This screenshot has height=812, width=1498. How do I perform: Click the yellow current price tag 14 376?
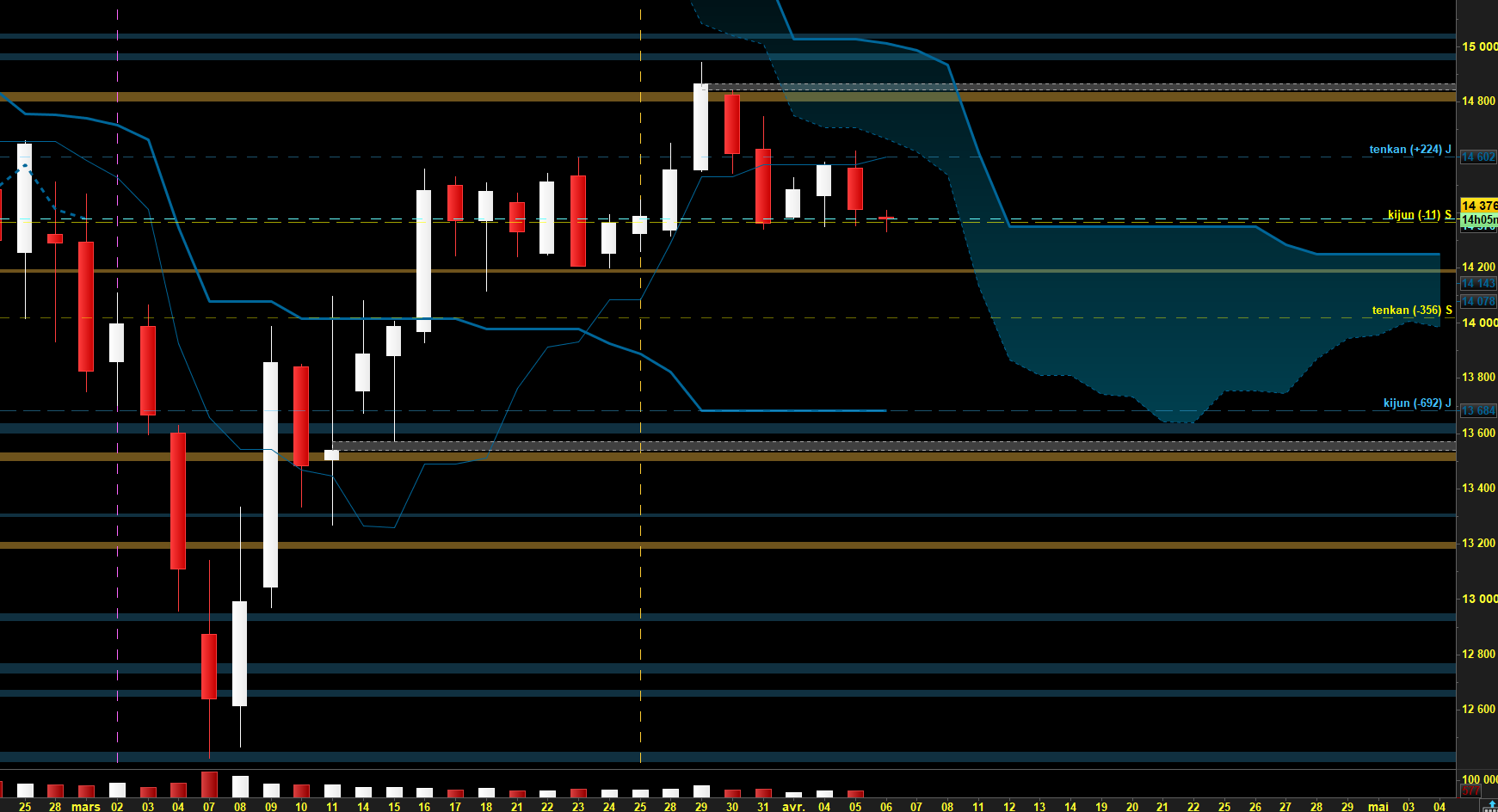pyautogui.click(x=1479, y=206)
